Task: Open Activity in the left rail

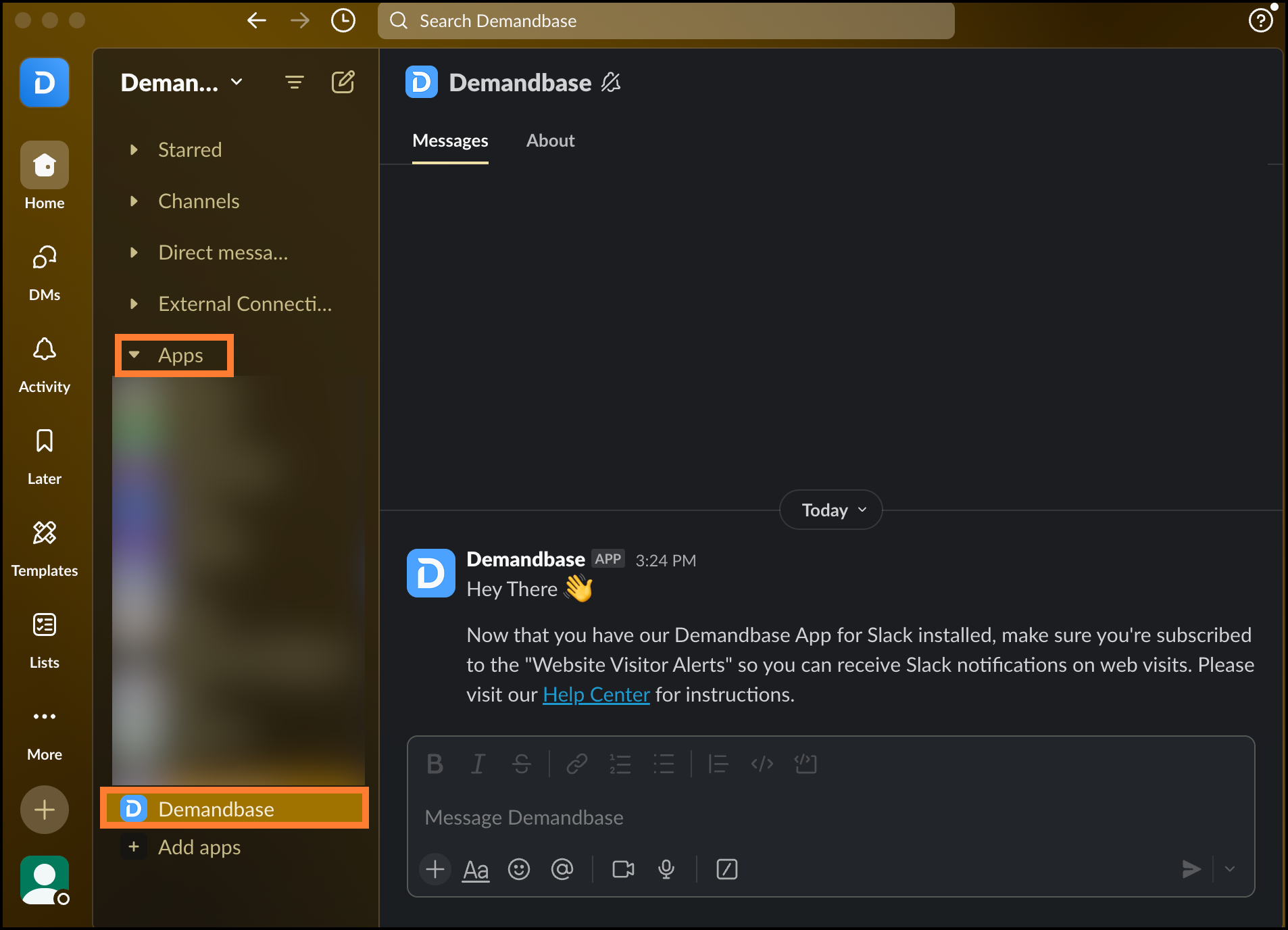Action: click(45, 365)
